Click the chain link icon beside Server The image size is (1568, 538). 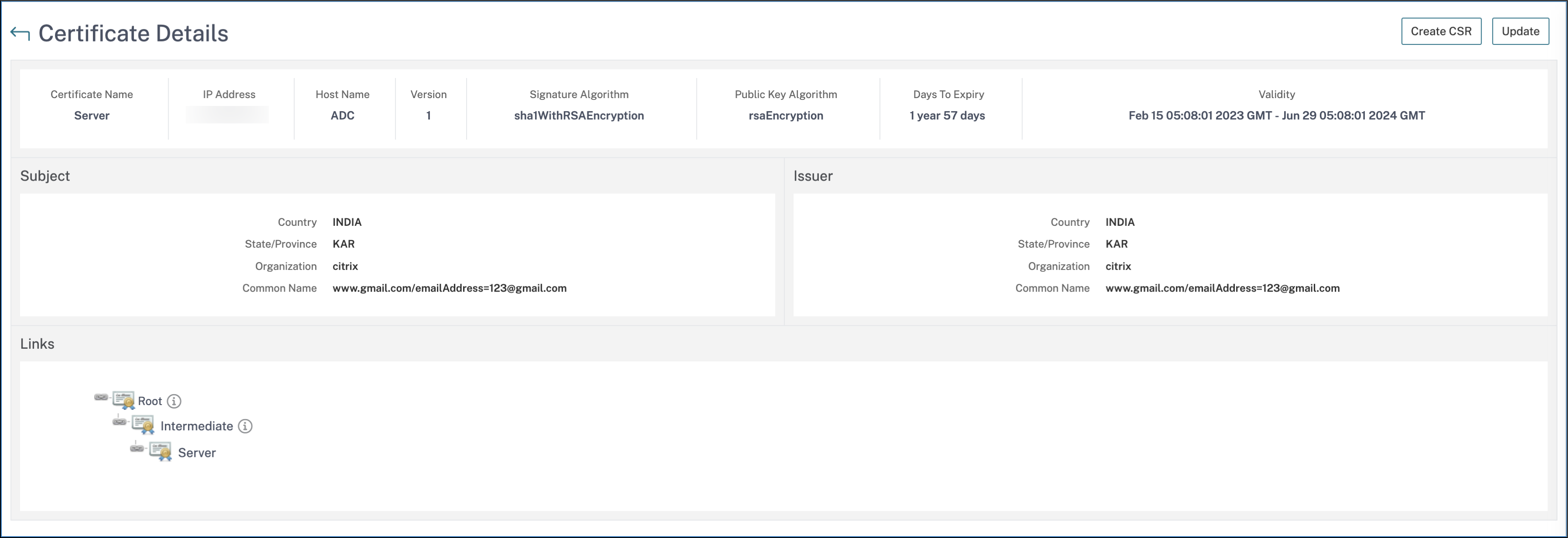coord(137,449)
